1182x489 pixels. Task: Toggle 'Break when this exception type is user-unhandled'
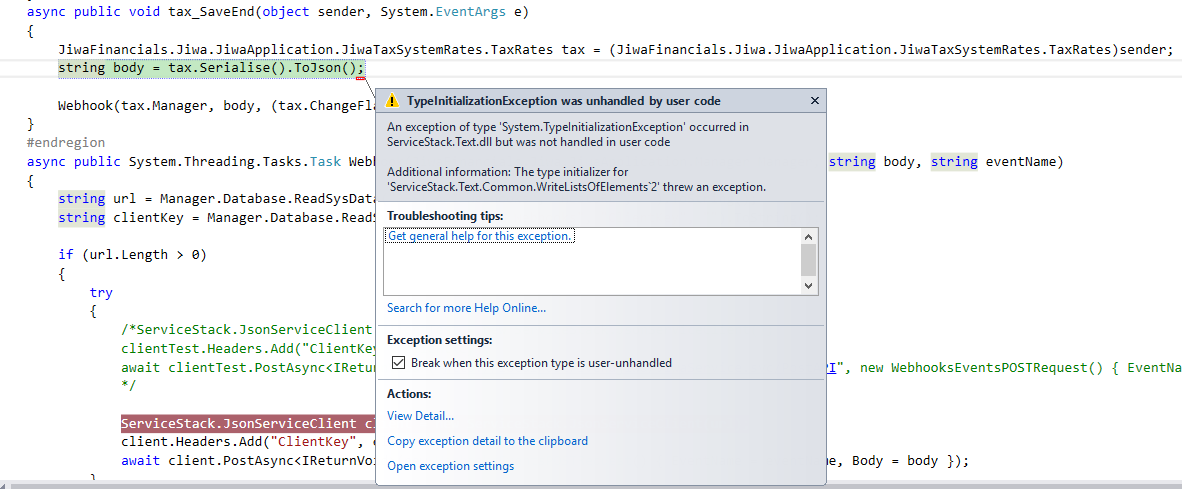[x=398, y=363]
